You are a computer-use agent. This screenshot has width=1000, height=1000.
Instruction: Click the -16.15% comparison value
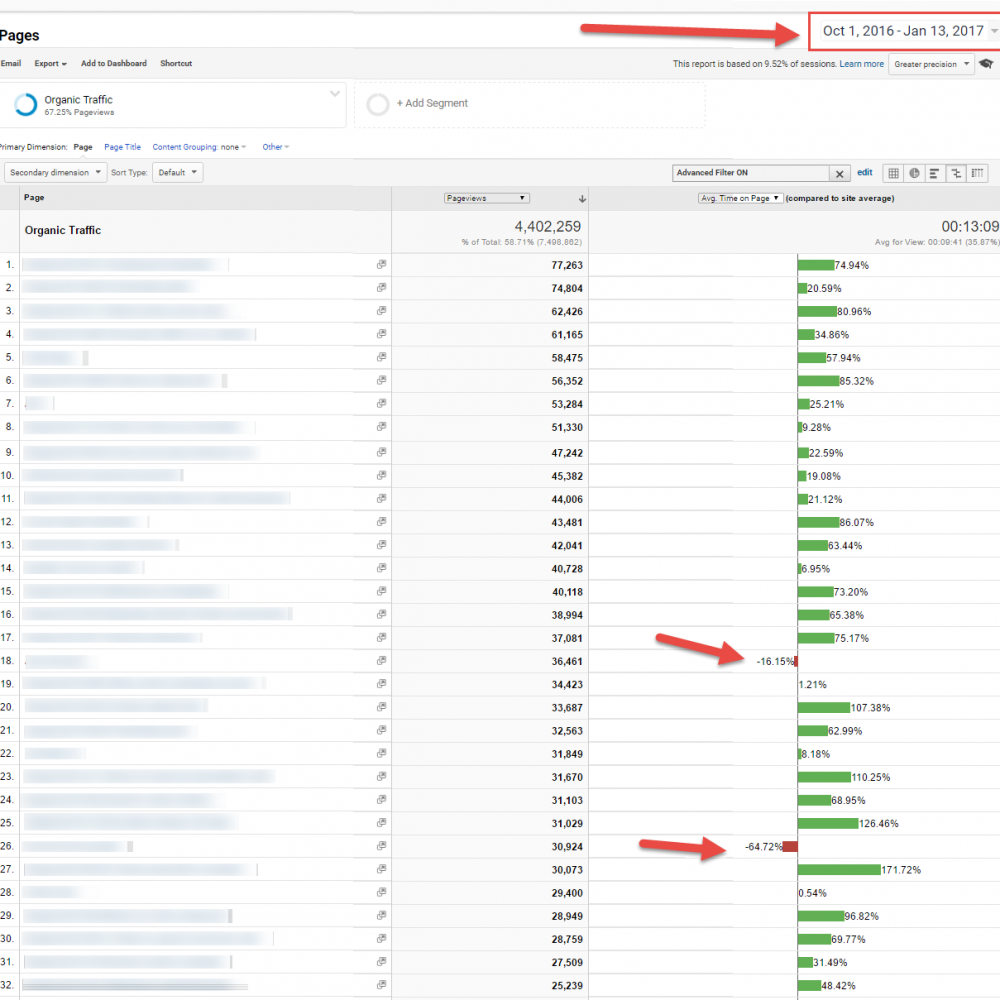pyautogui.click(x=776, y=661)
